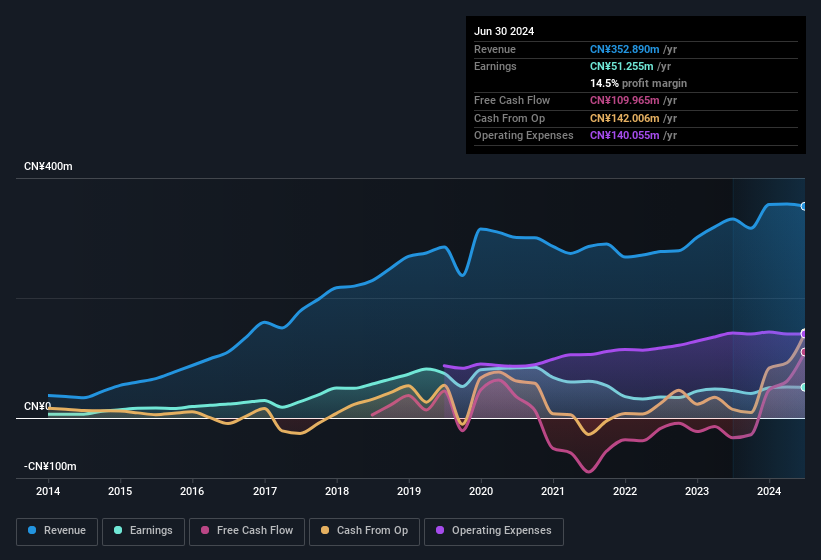Viewport: 821px width, 560px height.
Task: Toggle the Earnings legend series
Action: tap(144, 531)
